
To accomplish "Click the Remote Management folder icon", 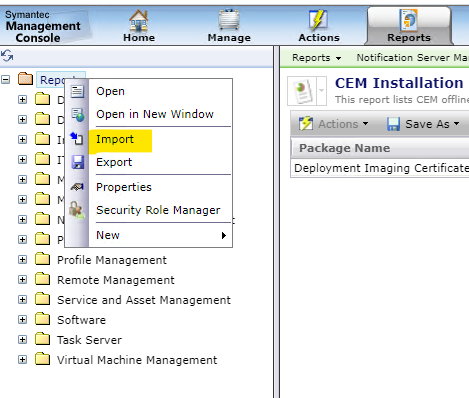I will pyautogui.click(x=42, y=279).
